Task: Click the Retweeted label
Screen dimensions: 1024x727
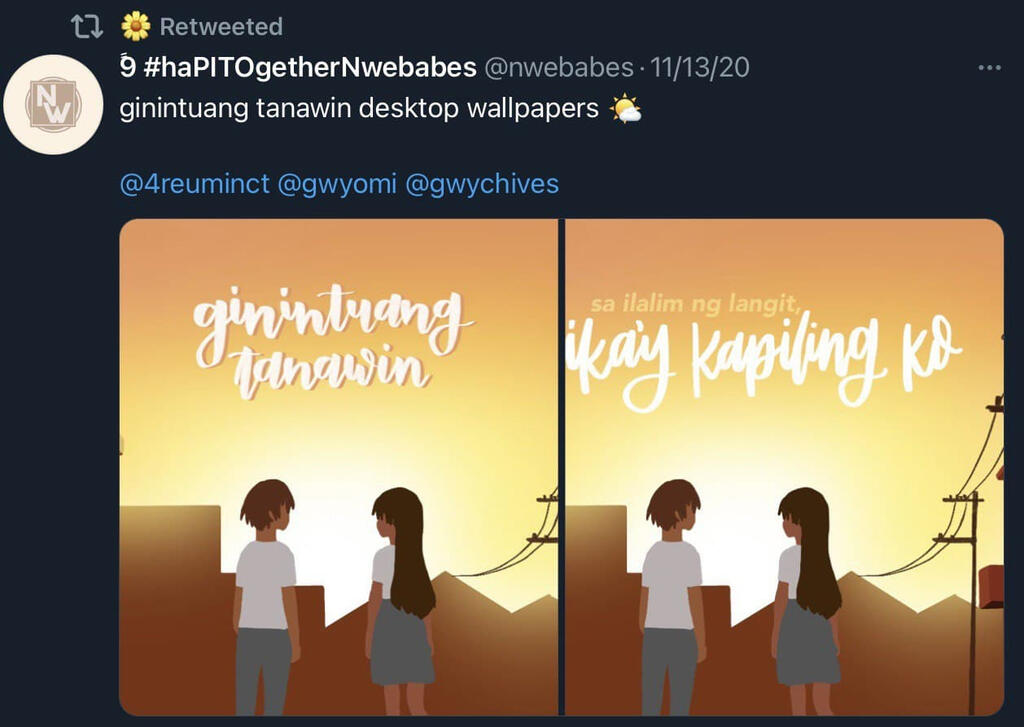Action: pyautogui.click(x=221, y=27)
